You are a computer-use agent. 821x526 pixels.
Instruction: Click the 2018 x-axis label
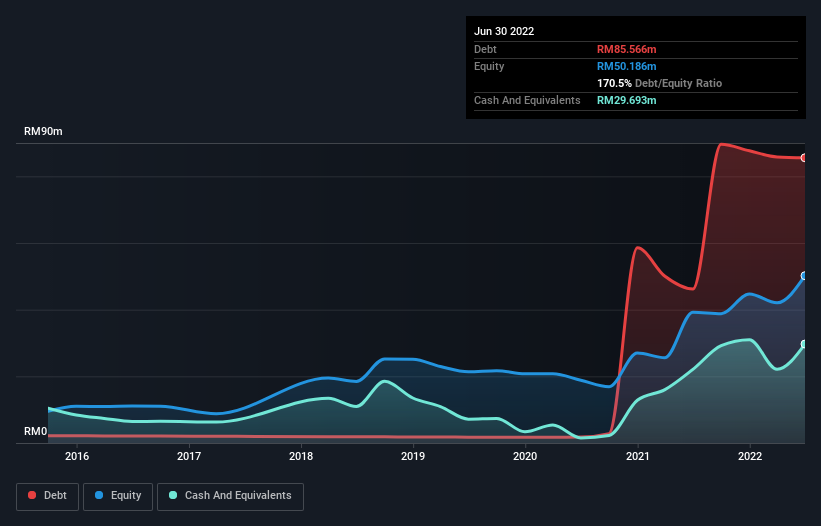(x=301, y=456)
